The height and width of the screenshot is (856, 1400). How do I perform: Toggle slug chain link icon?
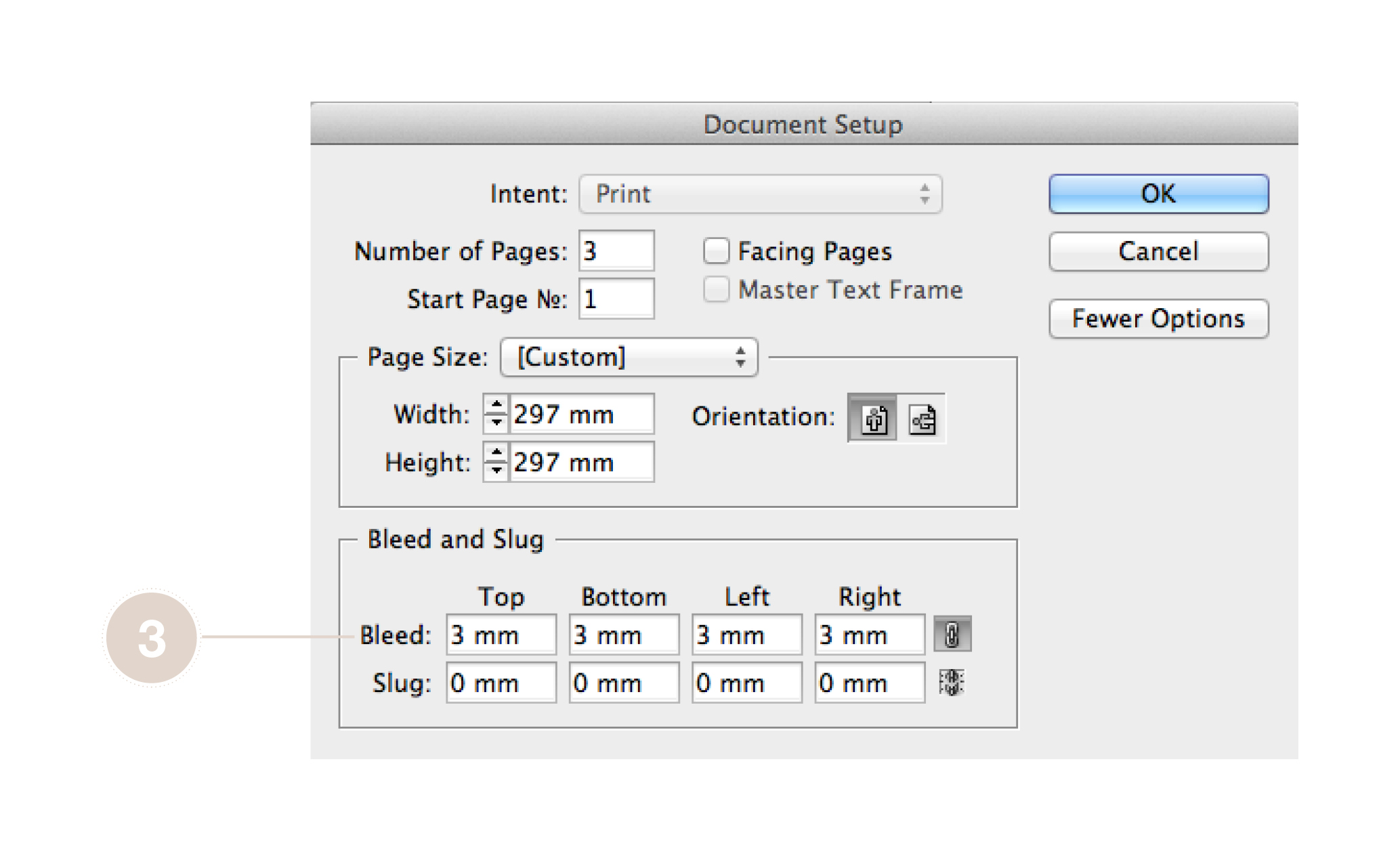coord(952,683)
